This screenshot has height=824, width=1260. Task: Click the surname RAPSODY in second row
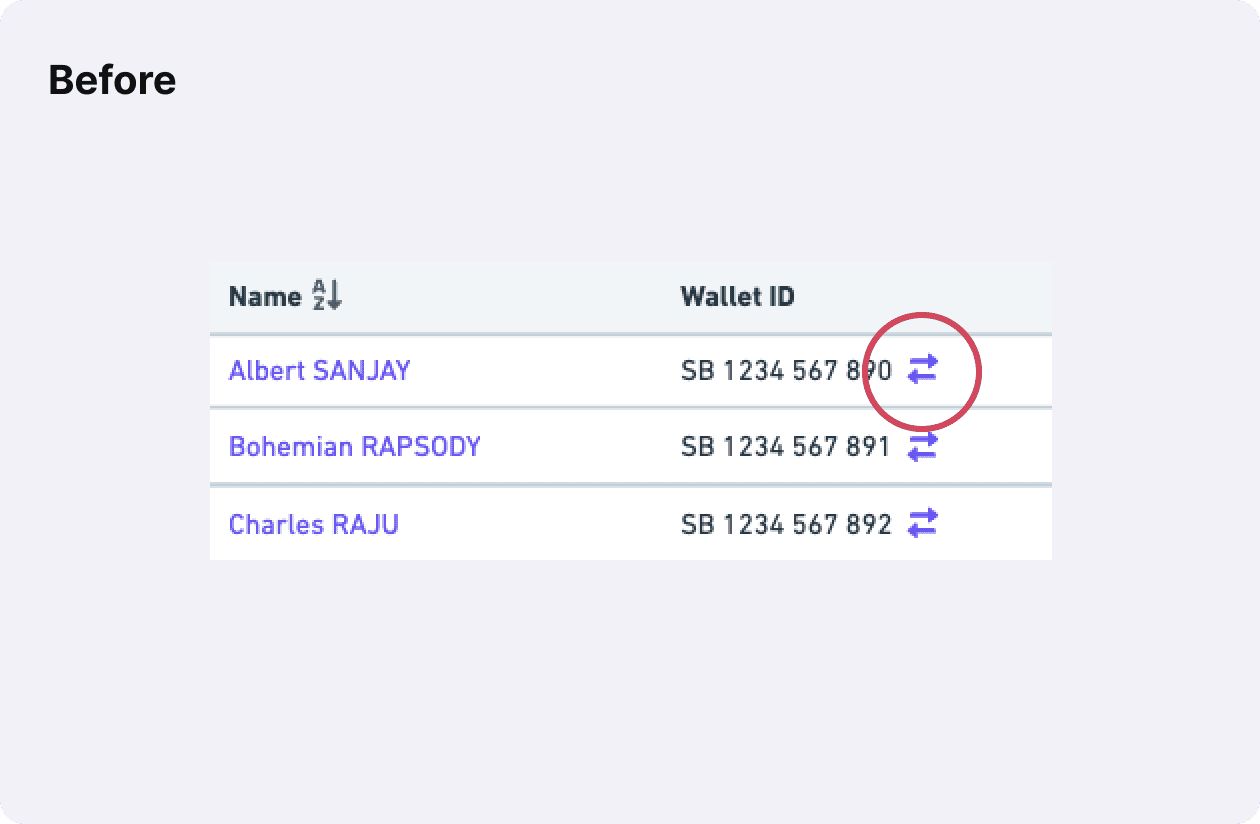click(x=421, y=446)
